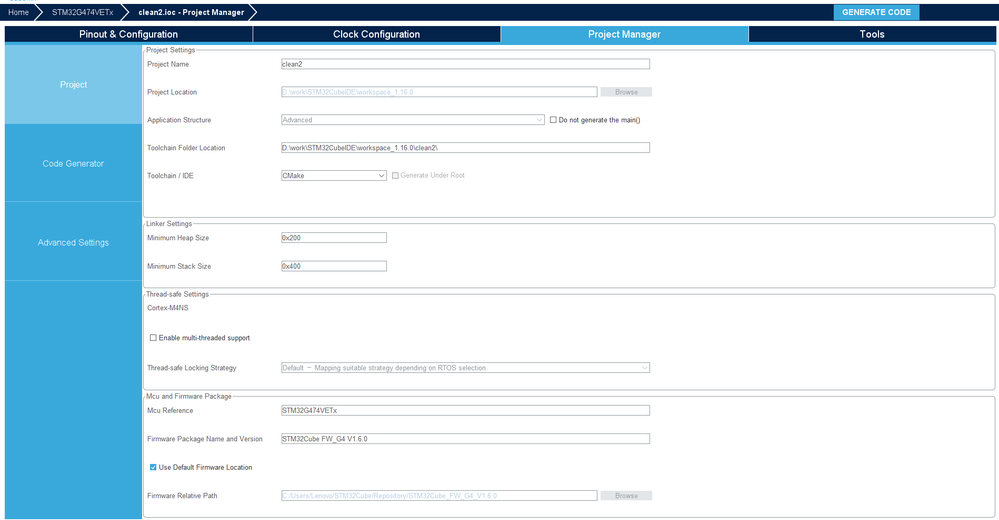This screenshot has height=520, width=999.
Task: Click the Minimum Stack Size field
Action: [334, 266]
